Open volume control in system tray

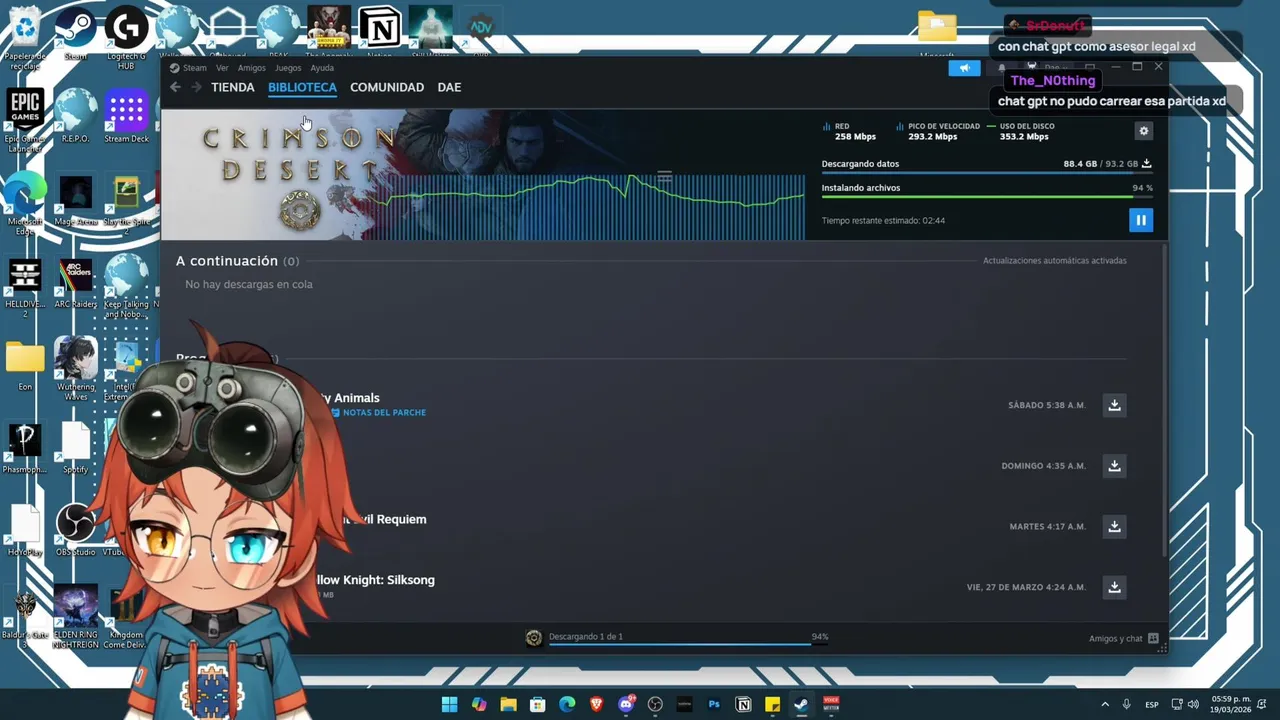click(x=1193, y=704)
